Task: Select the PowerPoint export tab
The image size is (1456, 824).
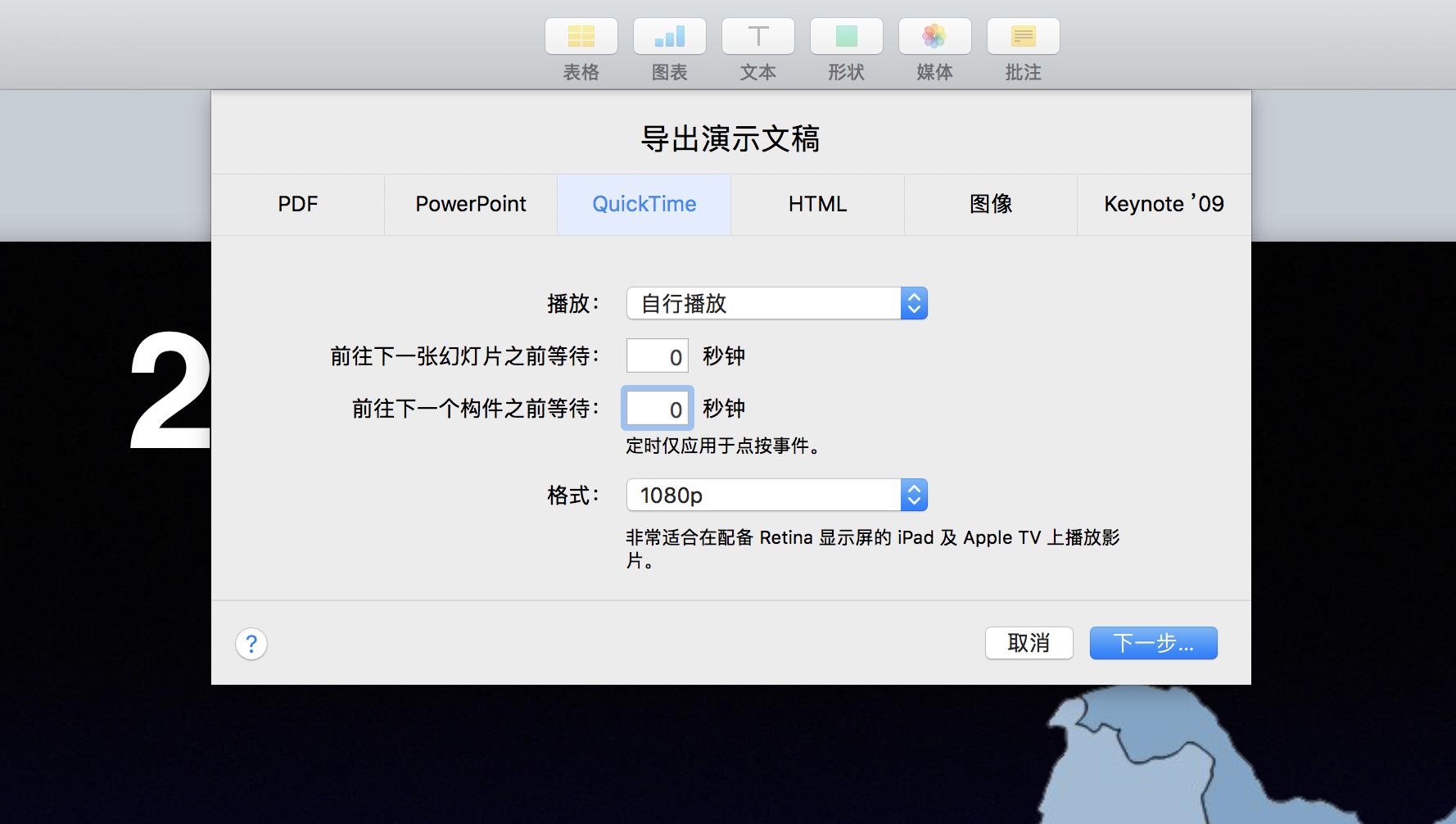Action: point(470,204)
